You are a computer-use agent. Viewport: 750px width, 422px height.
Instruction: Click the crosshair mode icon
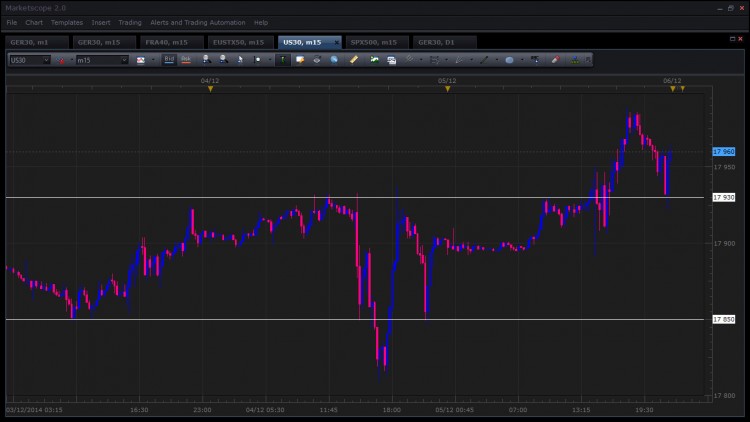click(x=257, y=60)
